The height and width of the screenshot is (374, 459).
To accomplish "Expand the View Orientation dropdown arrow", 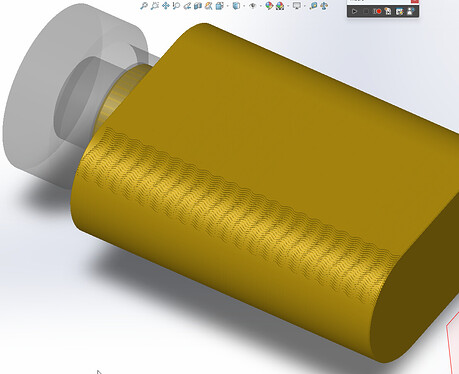I will (228, 6).
